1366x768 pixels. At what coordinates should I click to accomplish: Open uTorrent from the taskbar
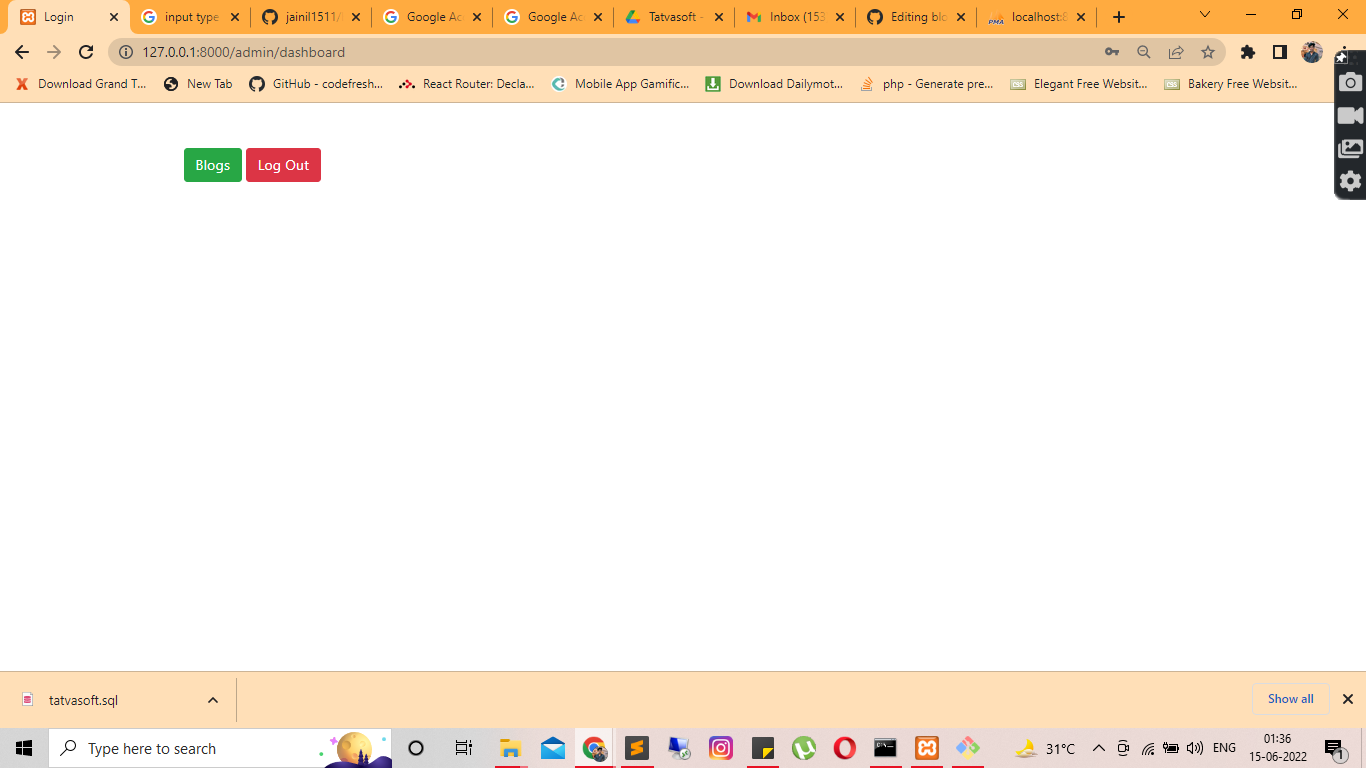point(804,747)
